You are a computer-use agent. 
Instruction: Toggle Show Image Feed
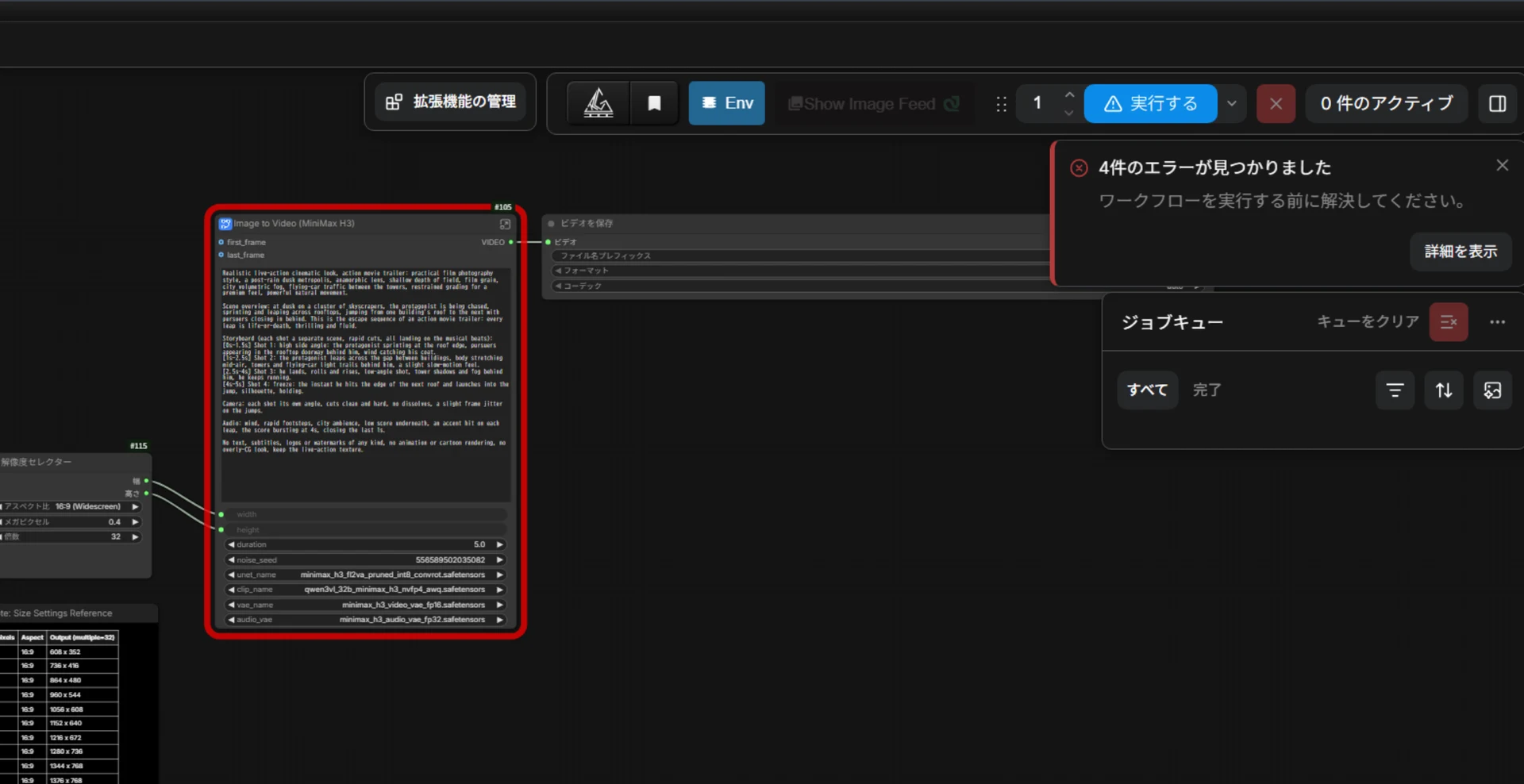point(874,104)
